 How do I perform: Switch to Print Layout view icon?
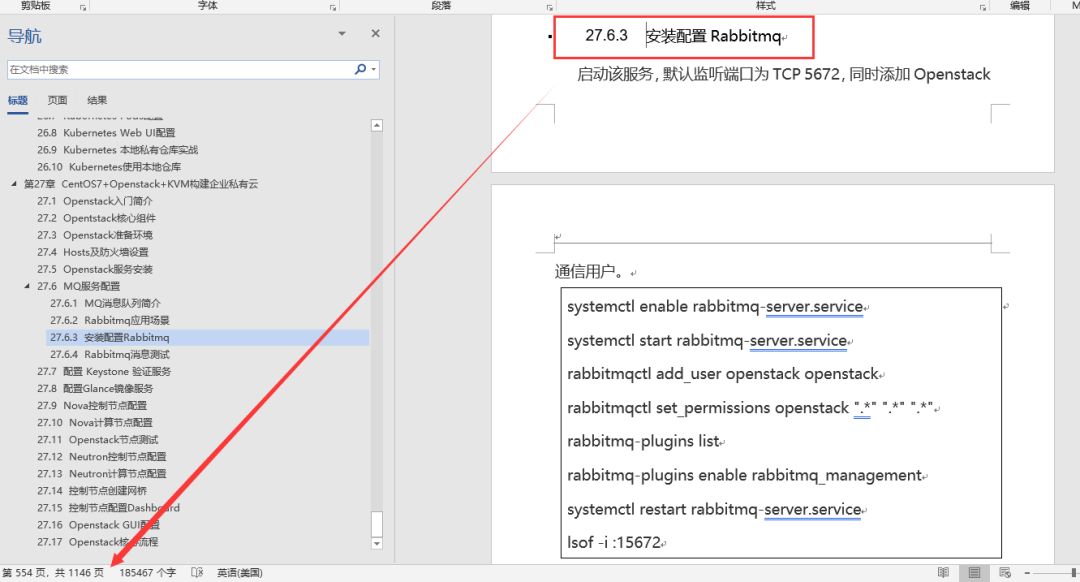(974, 572)
